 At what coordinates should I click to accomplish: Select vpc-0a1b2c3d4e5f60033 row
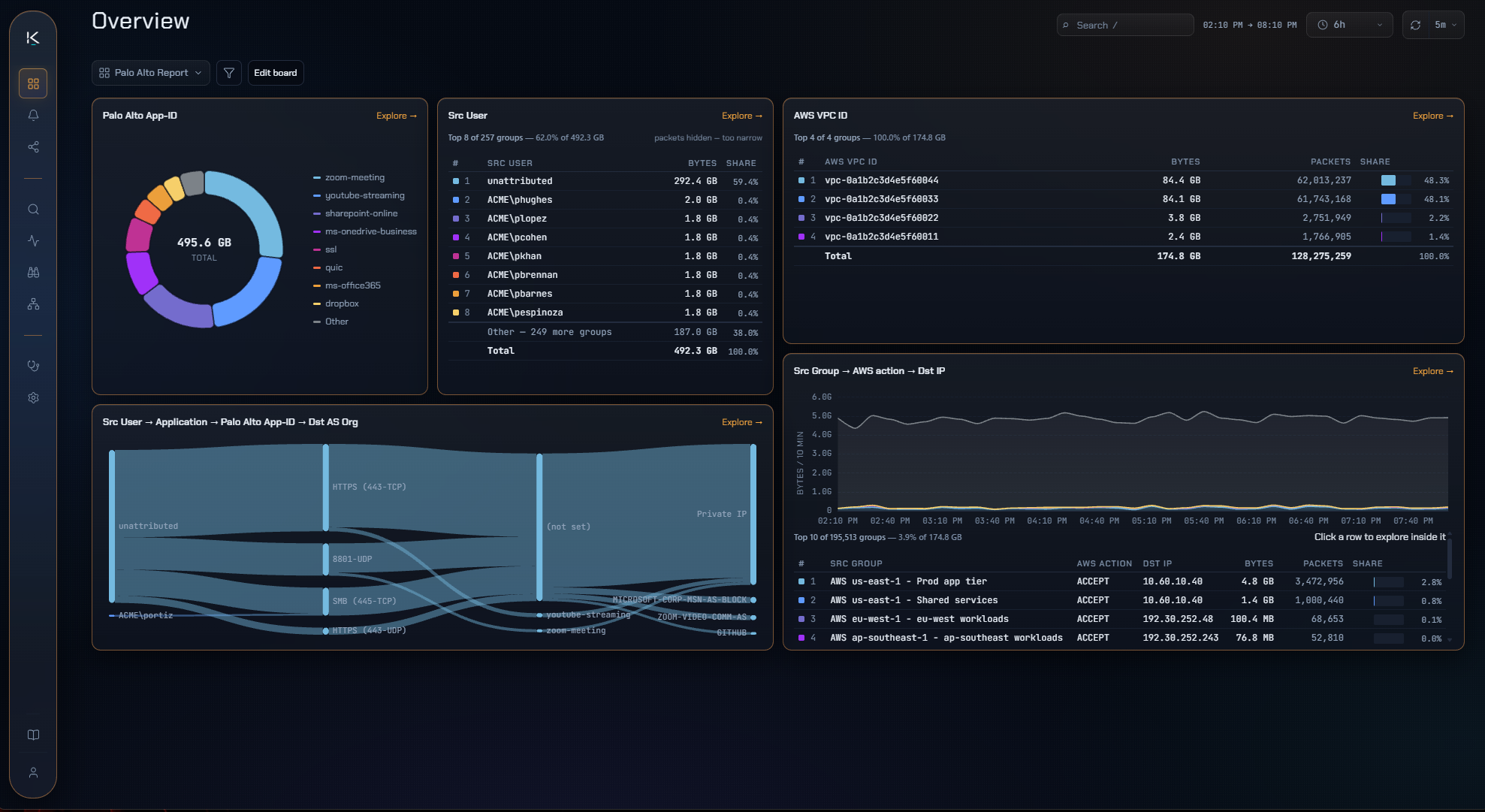tap(1124, 199)
